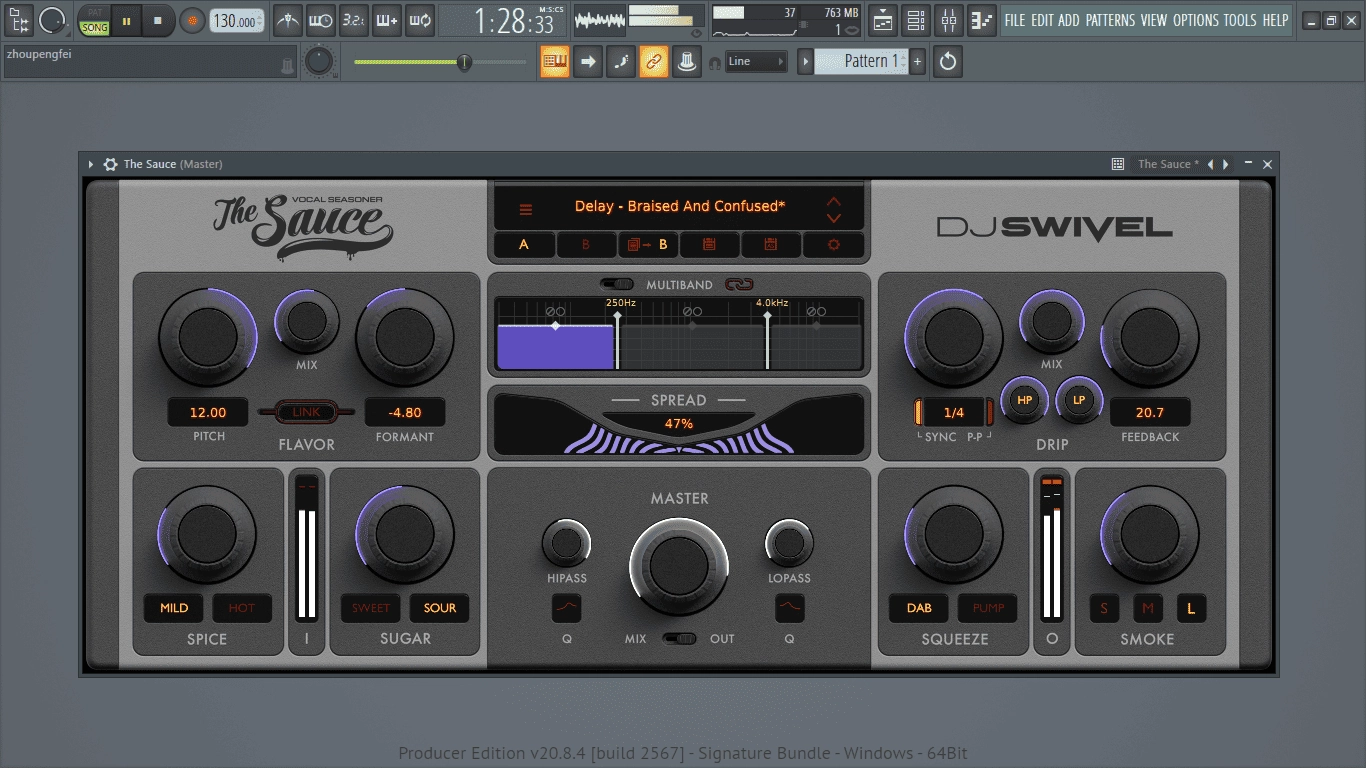Open the Playlist view icon

(882, 20)
